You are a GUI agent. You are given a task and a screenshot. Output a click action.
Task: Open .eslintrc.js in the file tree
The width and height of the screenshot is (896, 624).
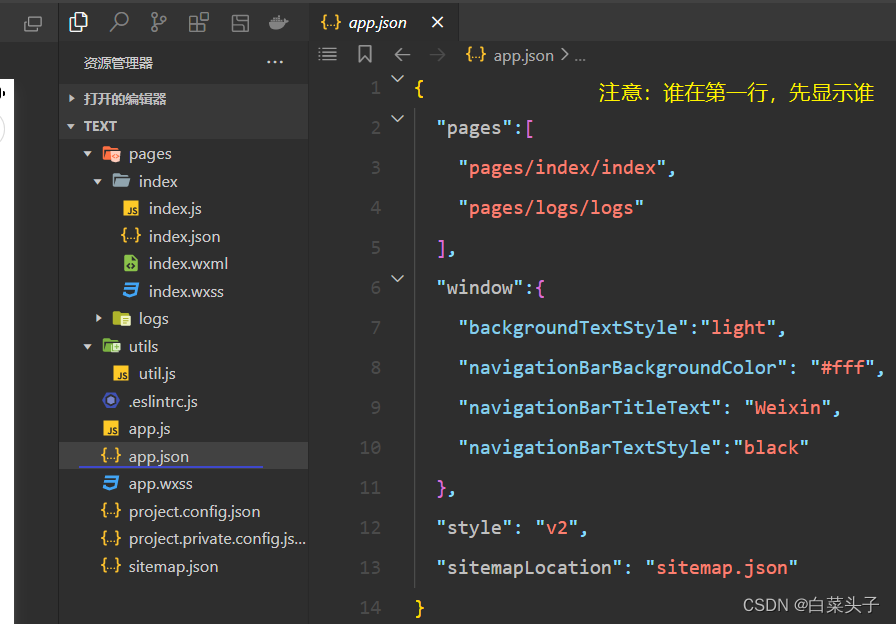163,402
